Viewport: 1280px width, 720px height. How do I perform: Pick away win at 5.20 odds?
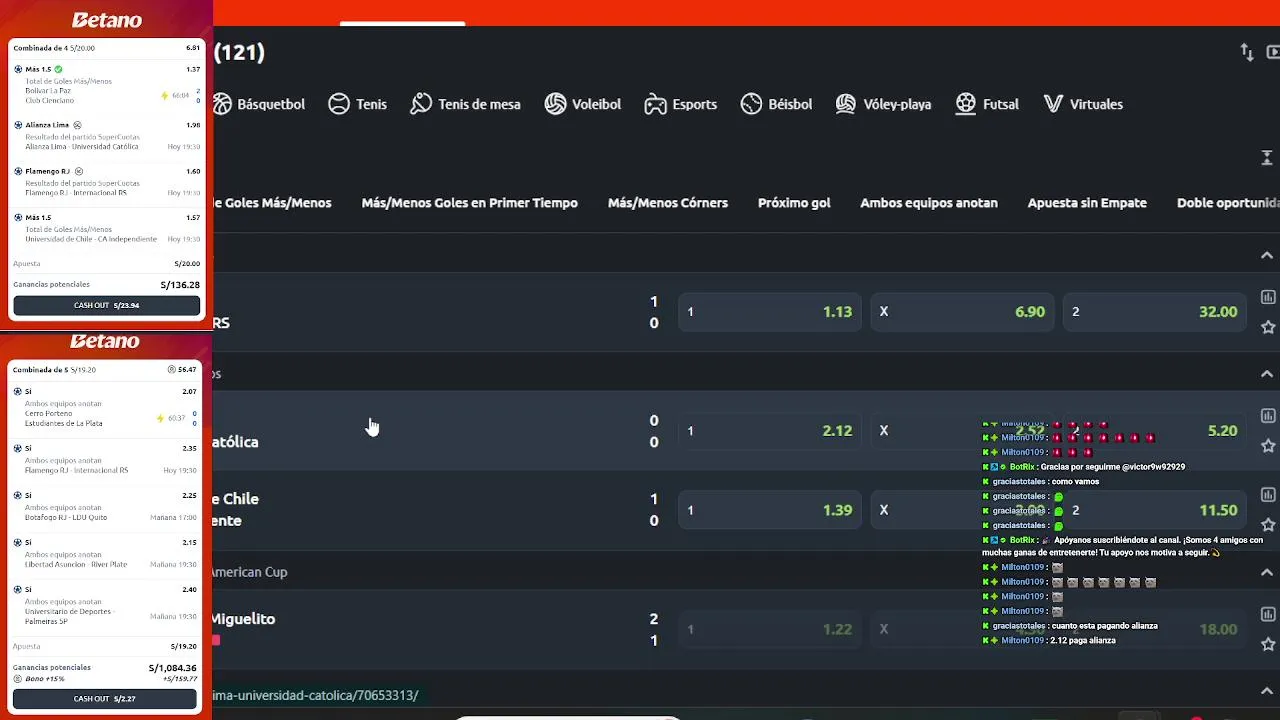pos(1155,431)
